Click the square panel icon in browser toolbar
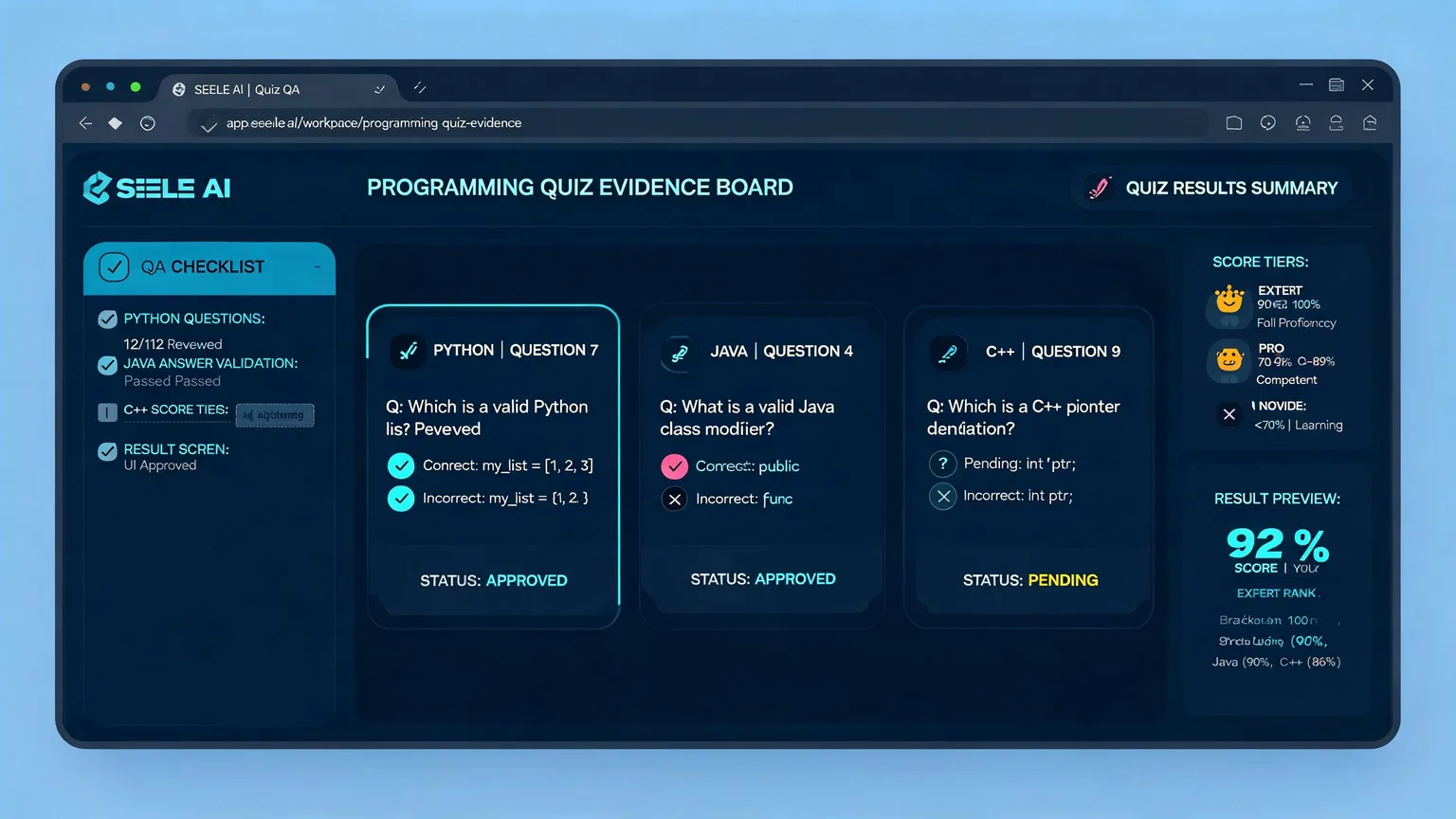The width and height of the screenshot is (1456, 819). click(1234, 123)
